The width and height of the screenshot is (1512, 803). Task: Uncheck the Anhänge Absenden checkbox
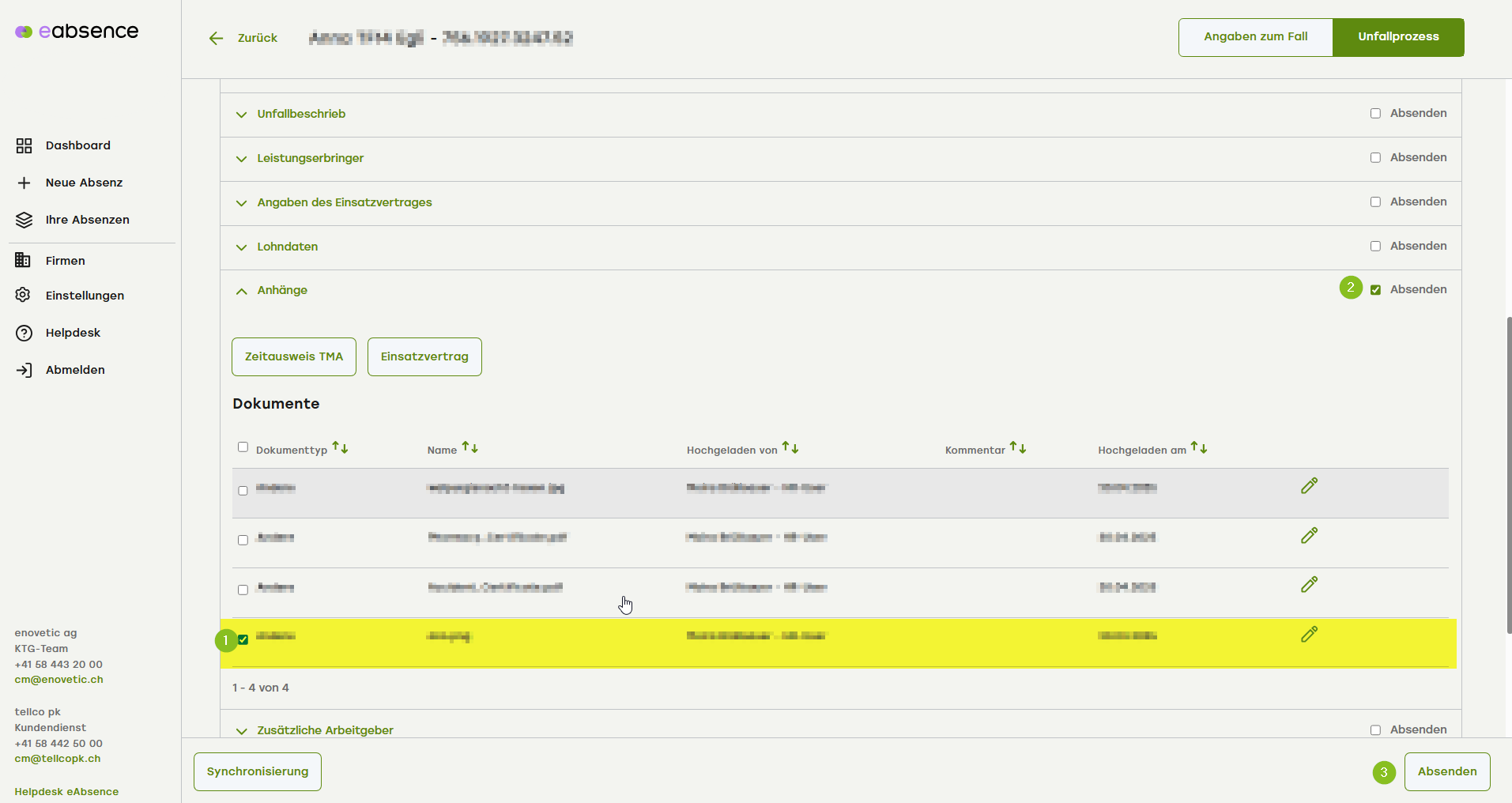1375,290
